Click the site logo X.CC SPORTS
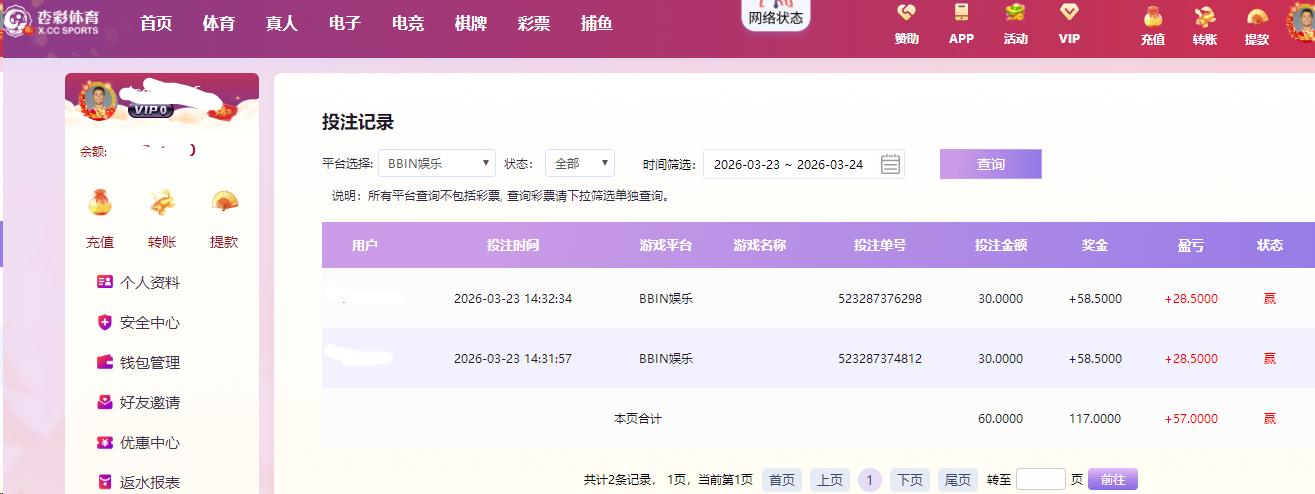 tap(51, 22)
